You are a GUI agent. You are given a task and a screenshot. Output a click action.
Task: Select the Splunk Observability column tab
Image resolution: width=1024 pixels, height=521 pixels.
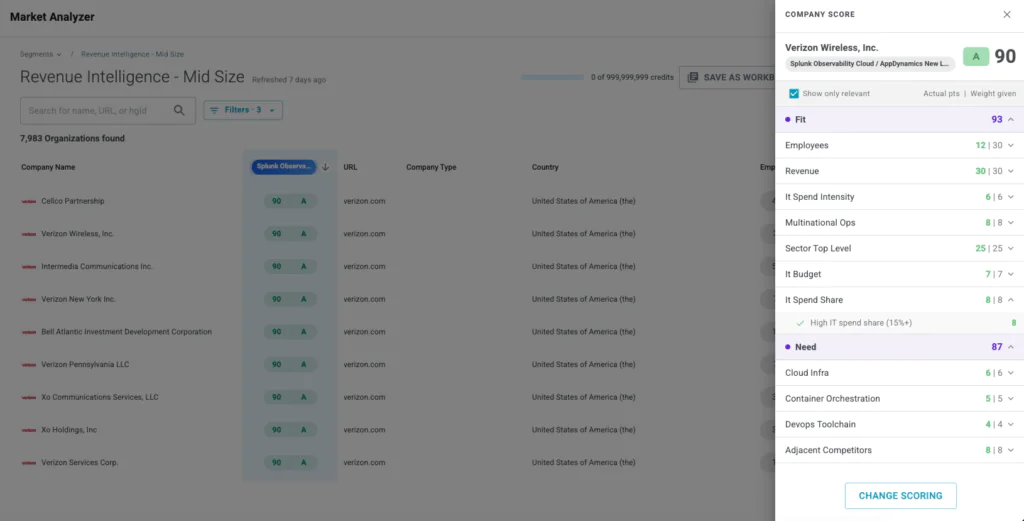pos(283,167)
